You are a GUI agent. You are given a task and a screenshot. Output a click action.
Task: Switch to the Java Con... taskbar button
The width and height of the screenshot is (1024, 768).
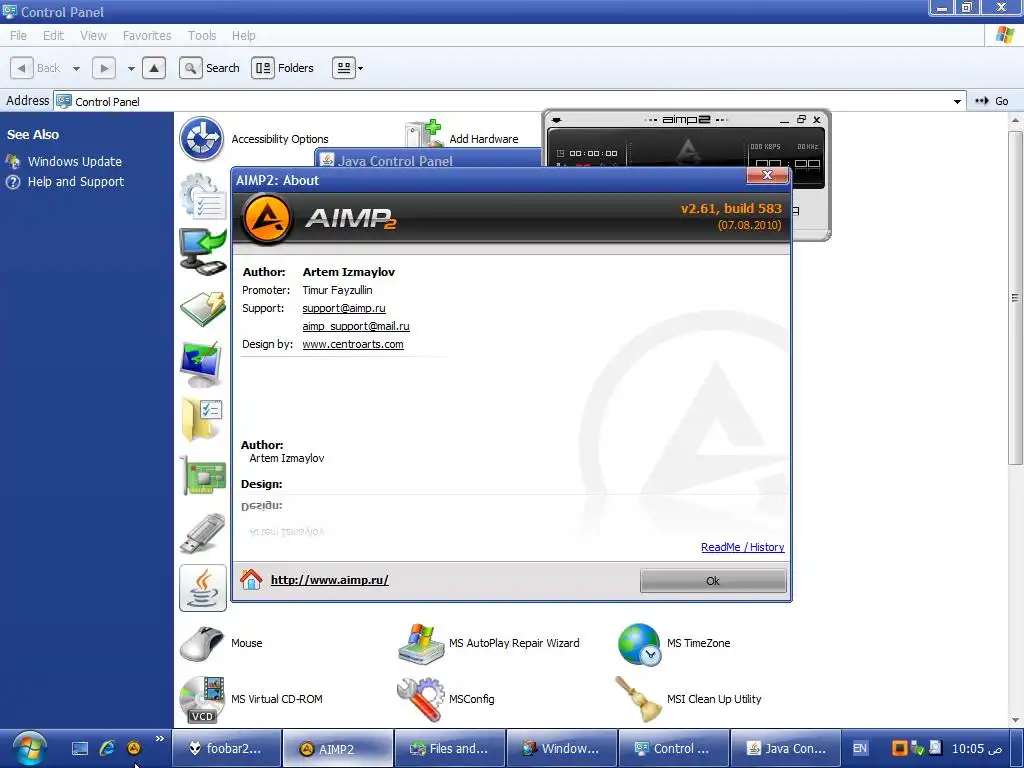tap(786, 748)
